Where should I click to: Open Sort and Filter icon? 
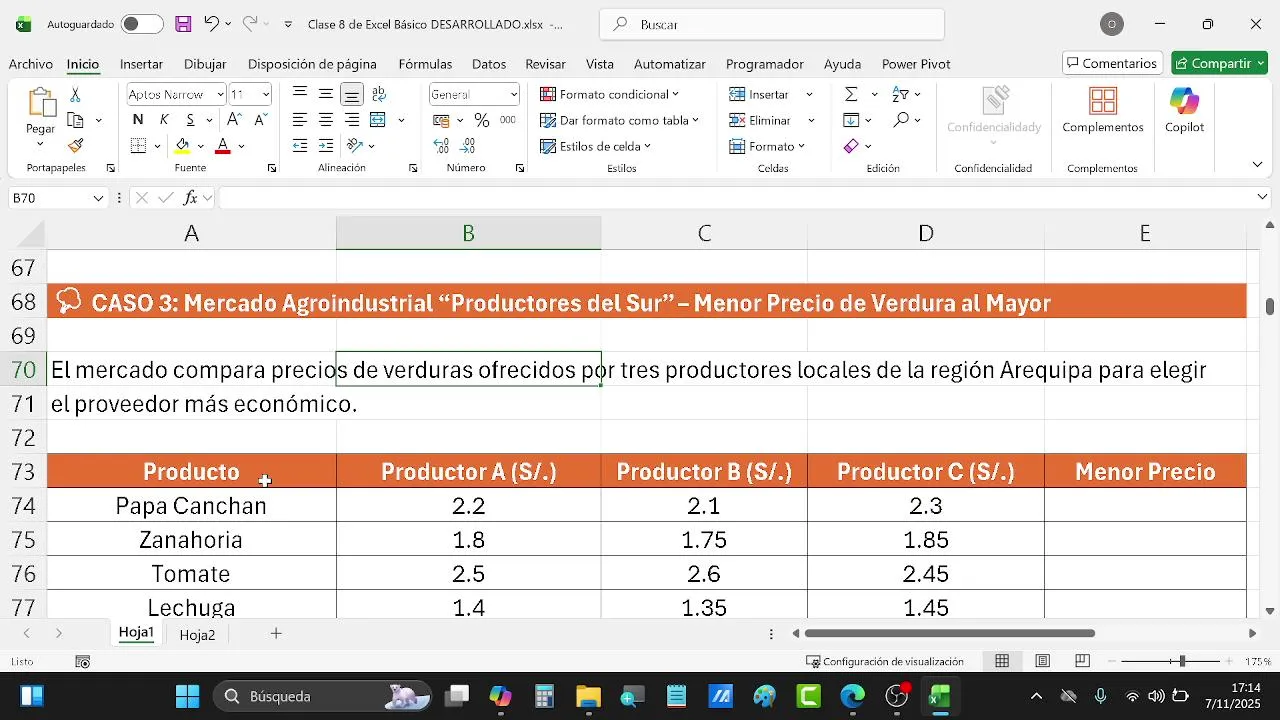(x=900, y=94)
